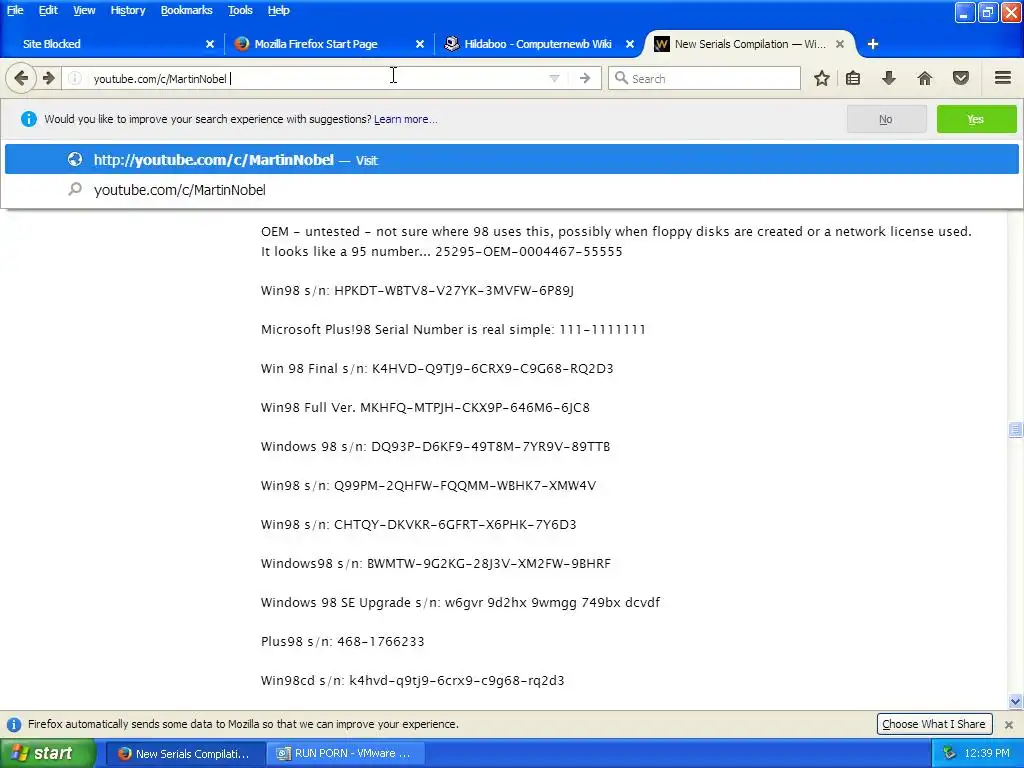Open the Downloads arrow icon
Image resolution: width=1024 pixels, height=768 pixels.
[888, 78]
